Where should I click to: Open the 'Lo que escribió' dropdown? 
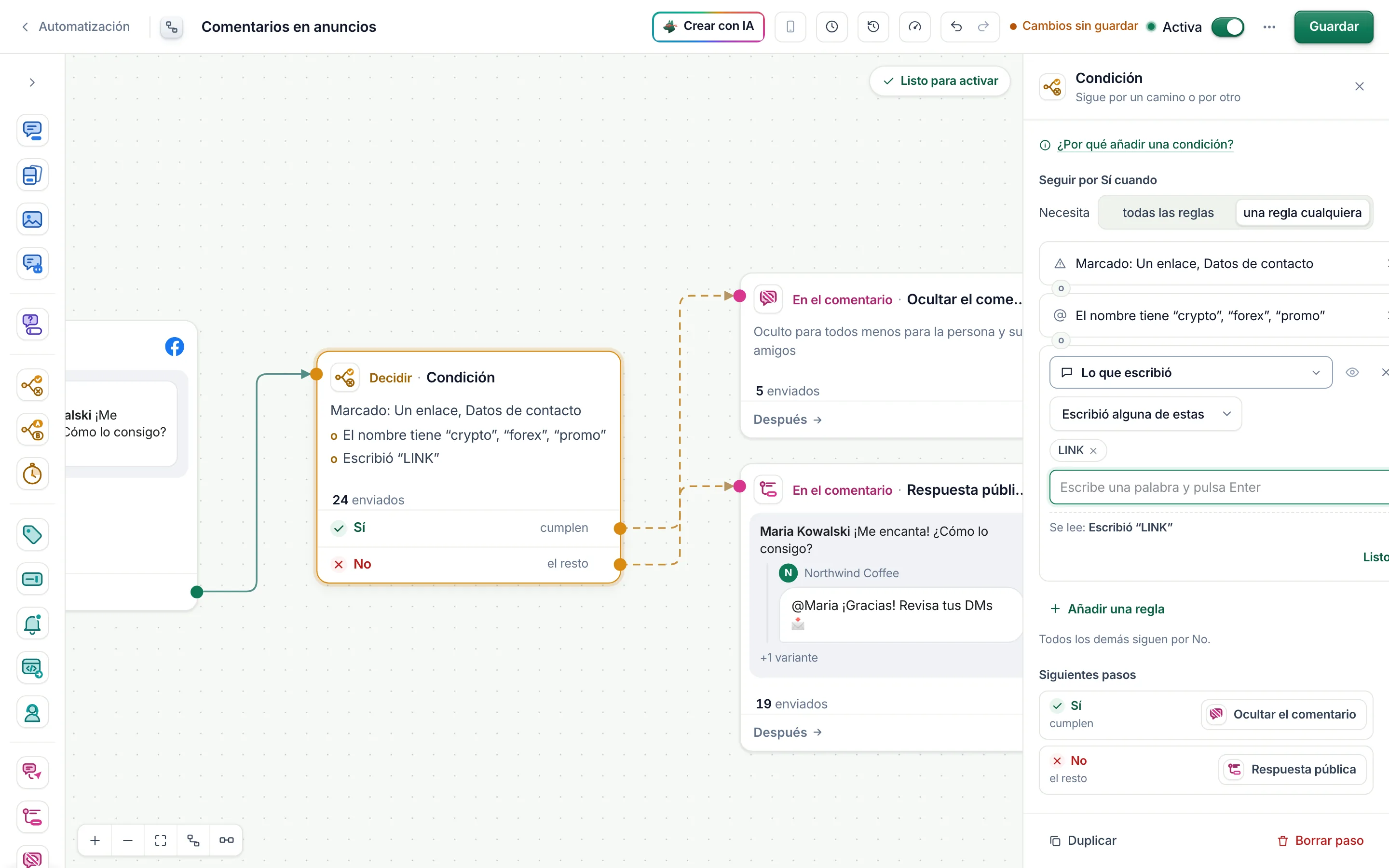[x=1190, y=373]
